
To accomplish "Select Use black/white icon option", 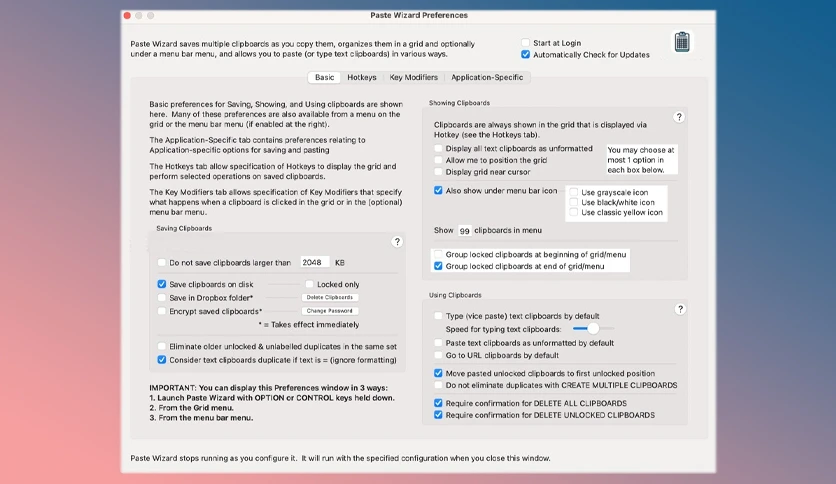I will 574,202.
